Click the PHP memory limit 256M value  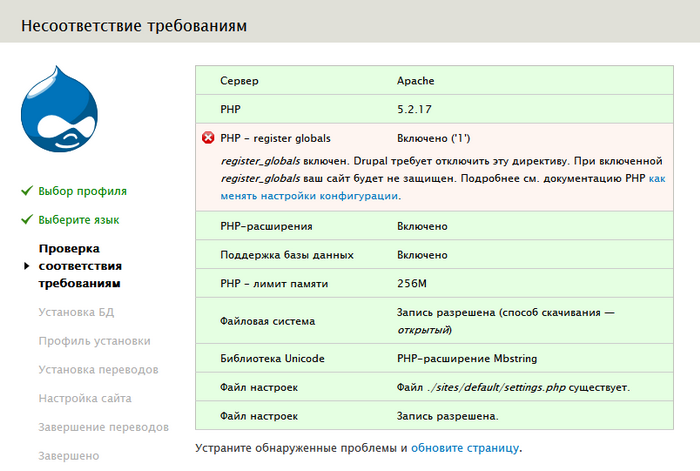(x=411, y=284)
